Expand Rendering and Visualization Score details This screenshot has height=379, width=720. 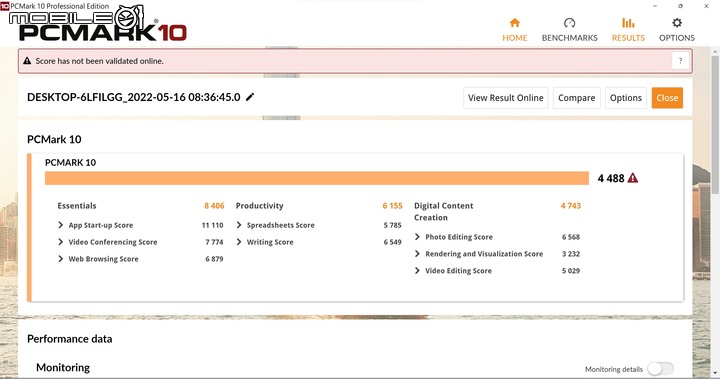417,254
